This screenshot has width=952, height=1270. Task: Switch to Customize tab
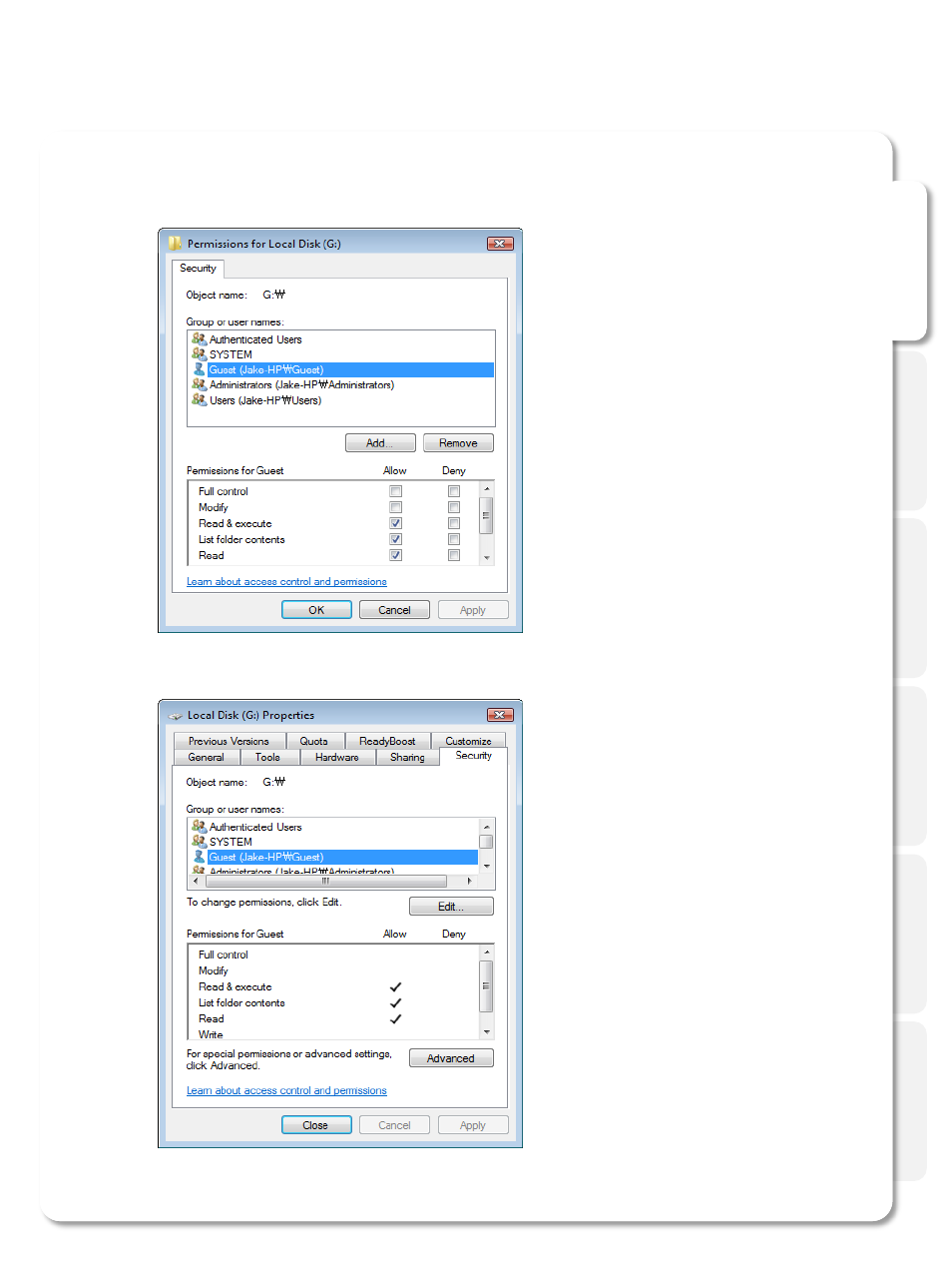click(468, 741)
